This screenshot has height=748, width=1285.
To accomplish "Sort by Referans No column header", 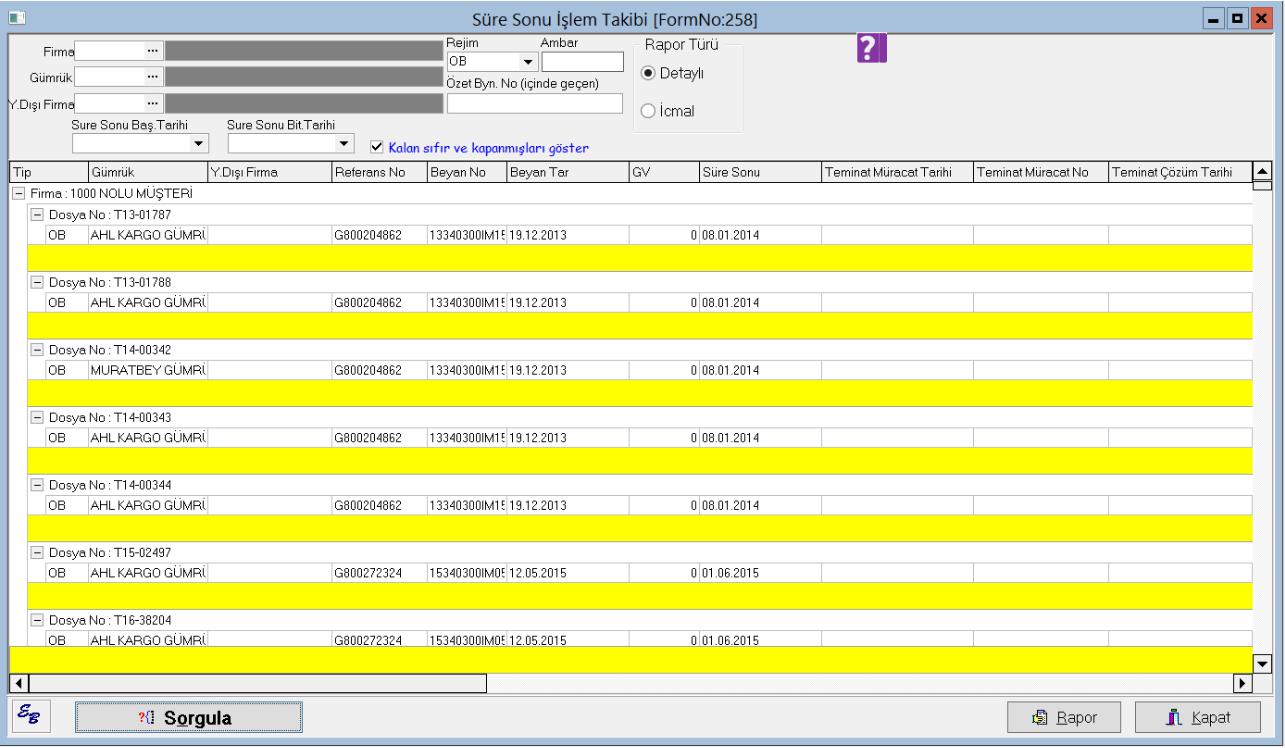I will pyautogui.click(x=378, y=173).
